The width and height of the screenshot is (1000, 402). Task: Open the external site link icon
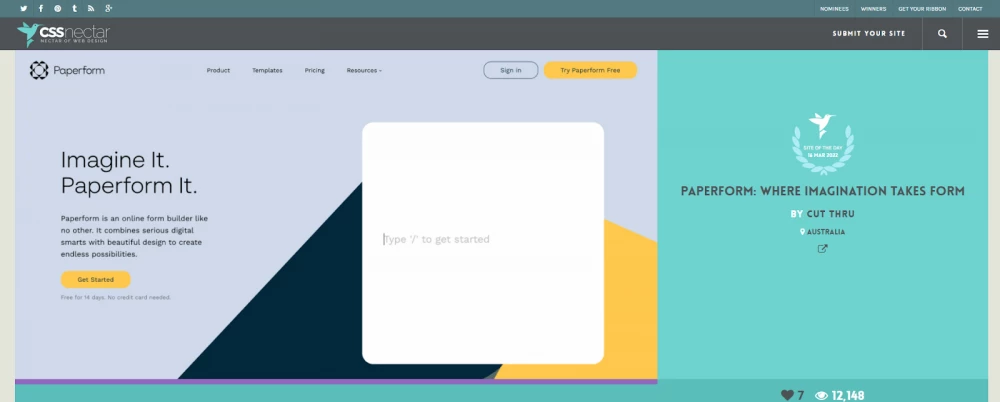tap(823, 249)
